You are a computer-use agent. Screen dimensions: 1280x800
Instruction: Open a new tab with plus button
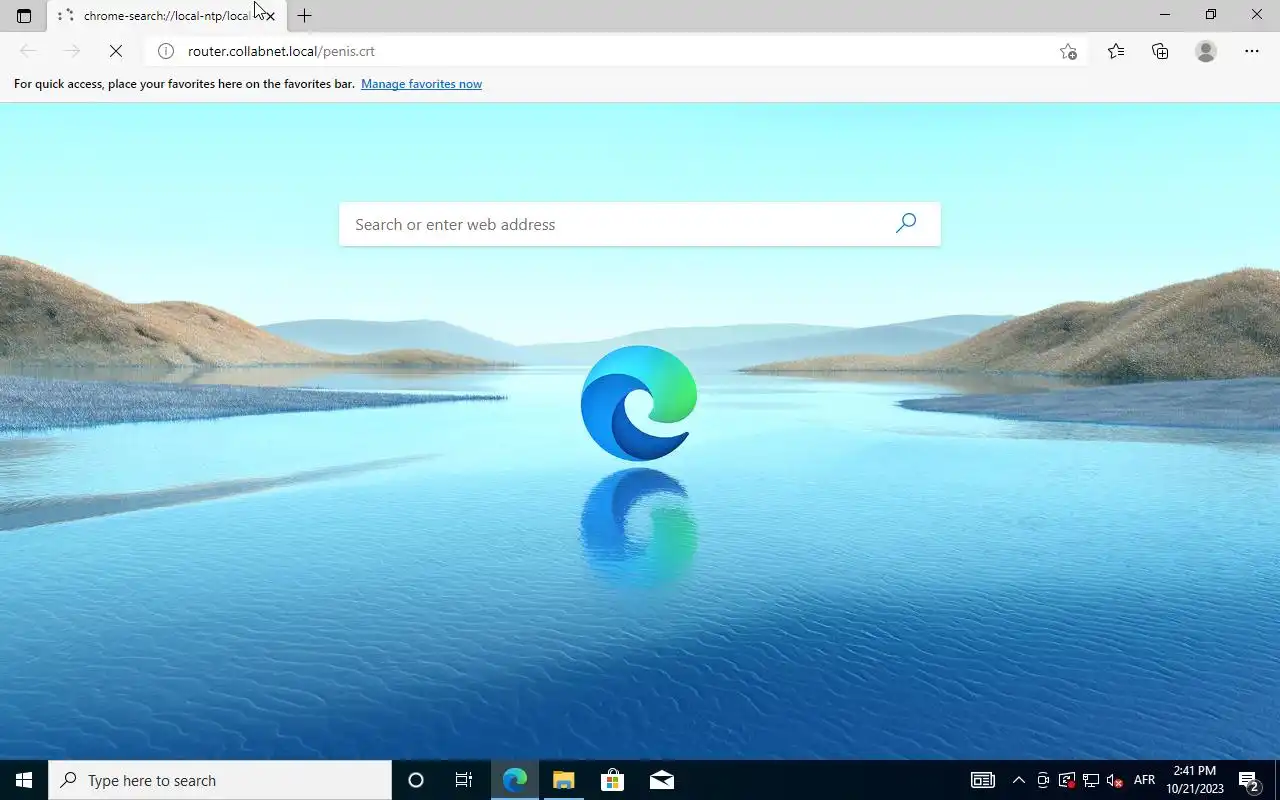pyautogui.click(x=305, y=16)
